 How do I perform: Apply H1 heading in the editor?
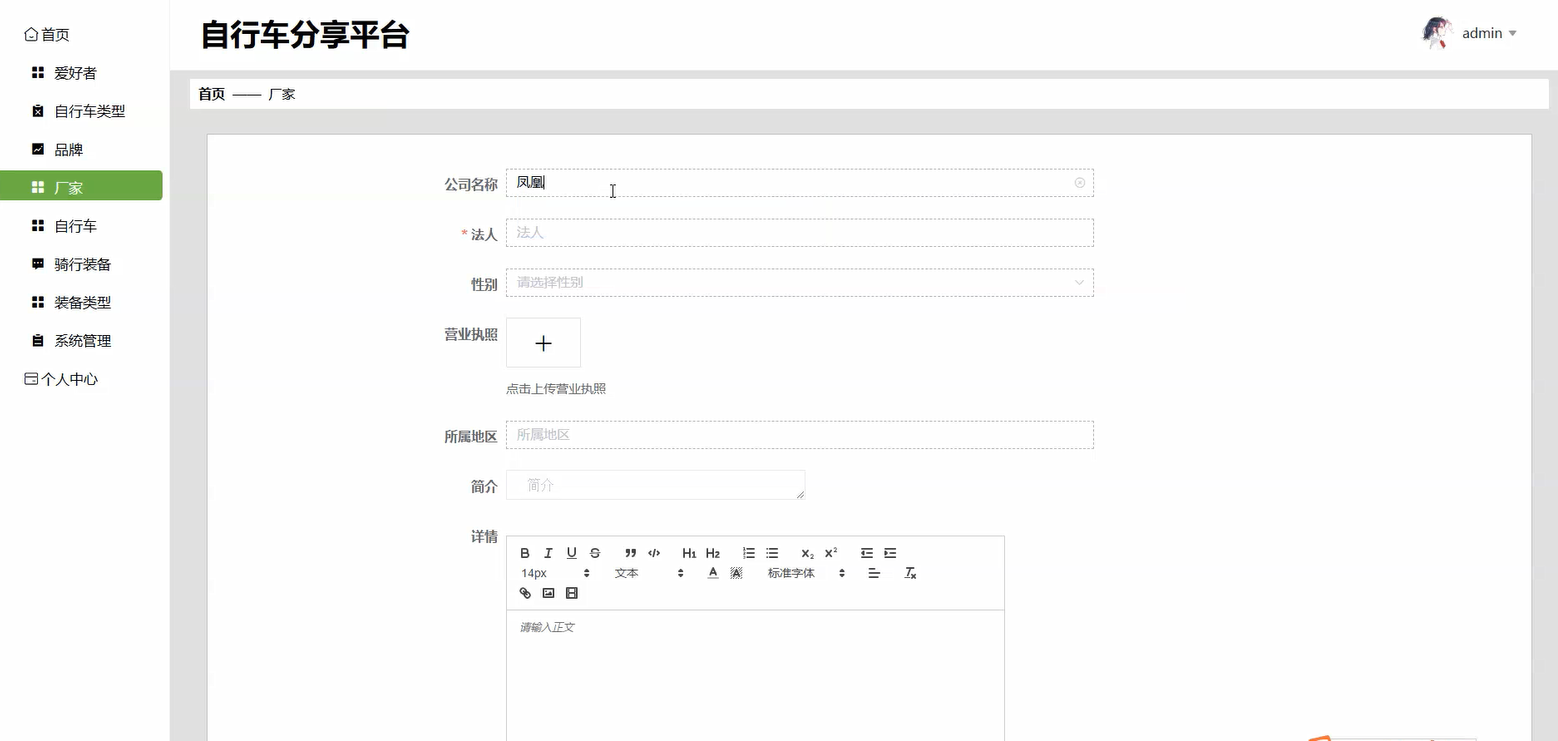click(689, 553)
